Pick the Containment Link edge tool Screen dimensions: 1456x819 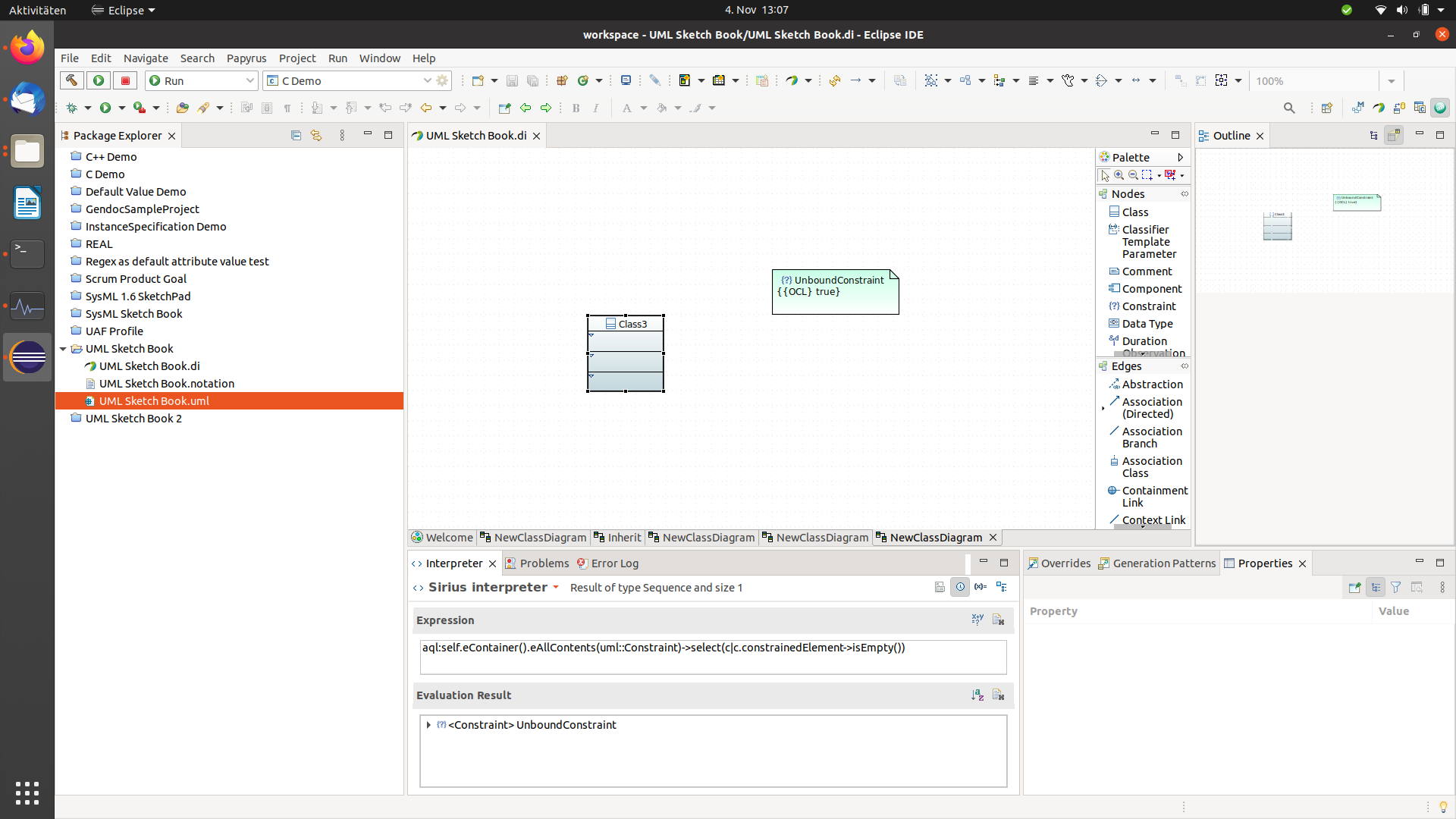(1147, 497)
